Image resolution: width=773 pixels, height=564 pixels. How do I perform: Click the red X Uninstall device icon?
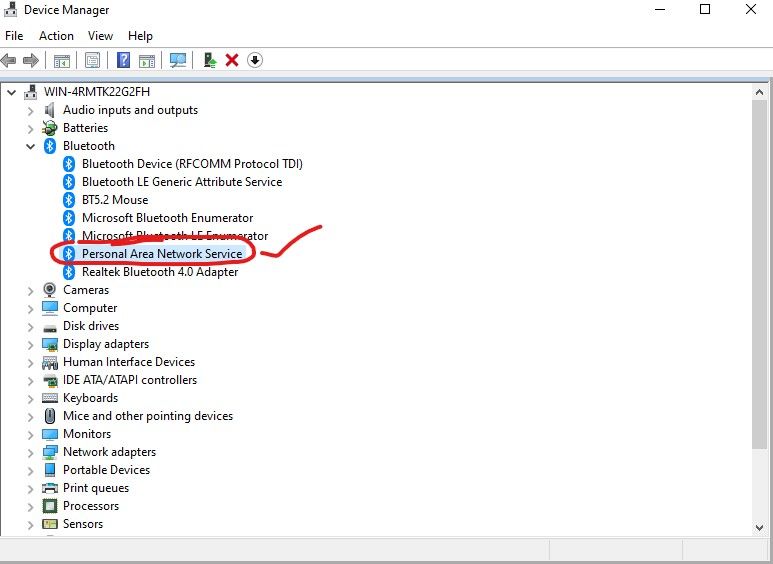[x=232, y=60]
